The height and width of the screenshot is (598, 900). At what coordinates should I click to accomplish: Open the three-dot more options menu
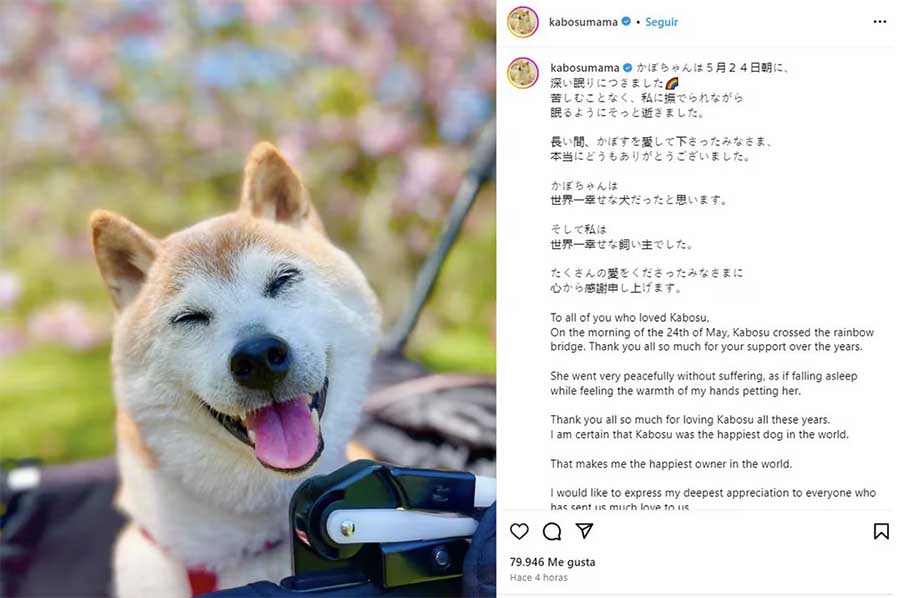click(879, 22)
